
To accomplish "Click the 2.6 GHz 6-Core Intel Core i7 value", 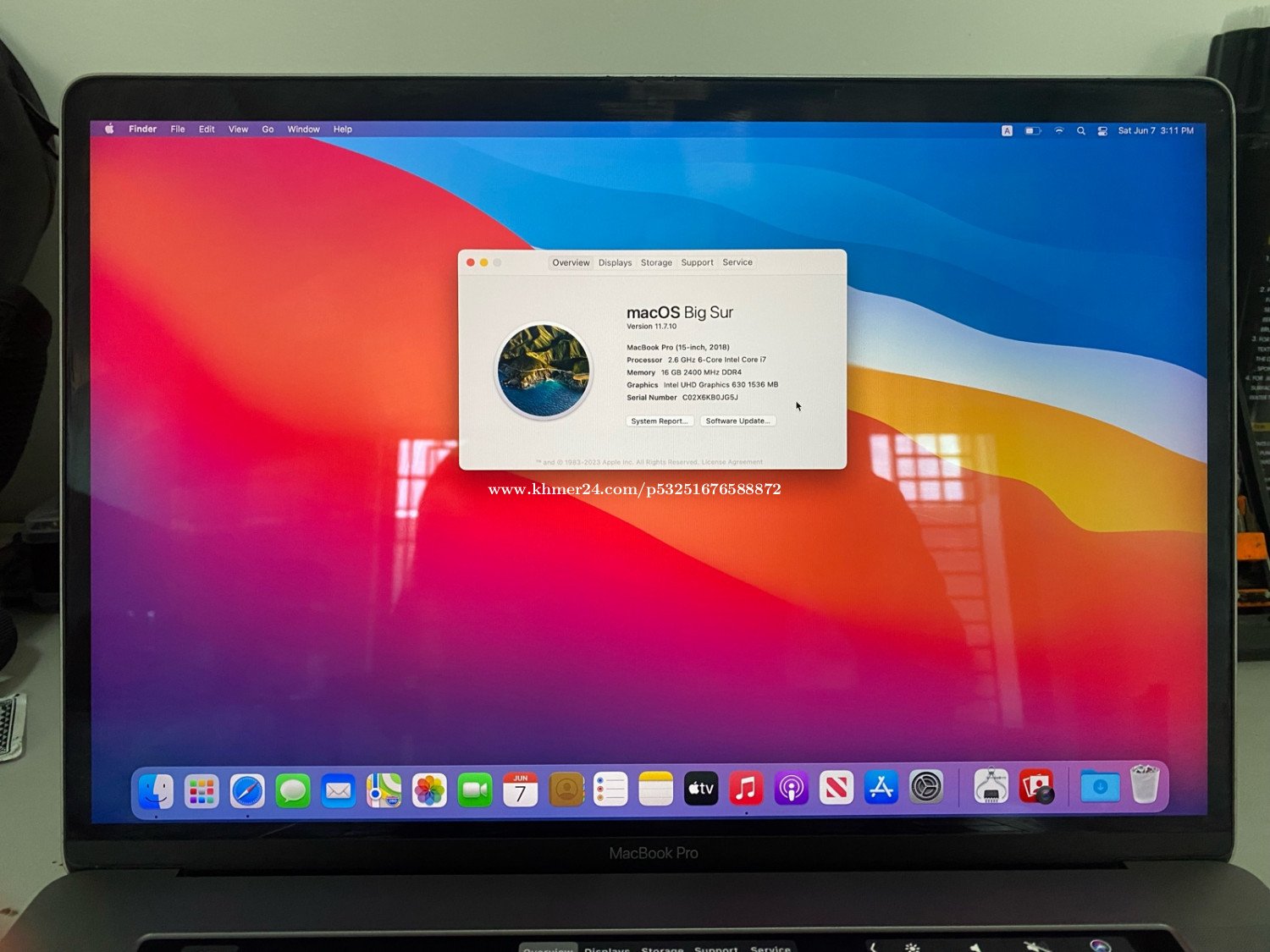I will pos(717,360).
